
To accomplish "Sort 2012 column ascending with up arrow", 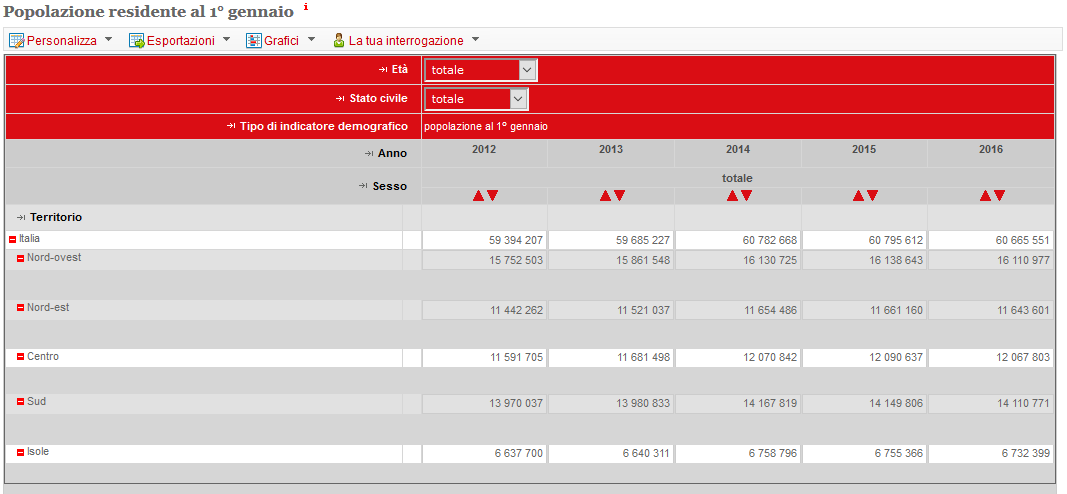I will 478,196.
